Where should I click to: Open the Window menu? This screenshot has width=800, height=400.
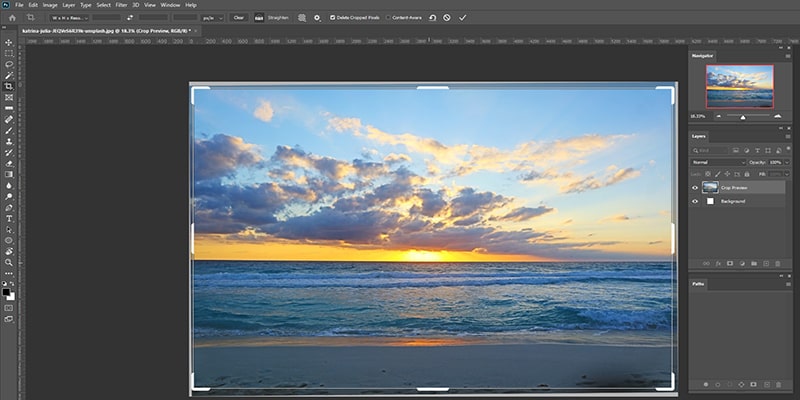tap(170, 5)
